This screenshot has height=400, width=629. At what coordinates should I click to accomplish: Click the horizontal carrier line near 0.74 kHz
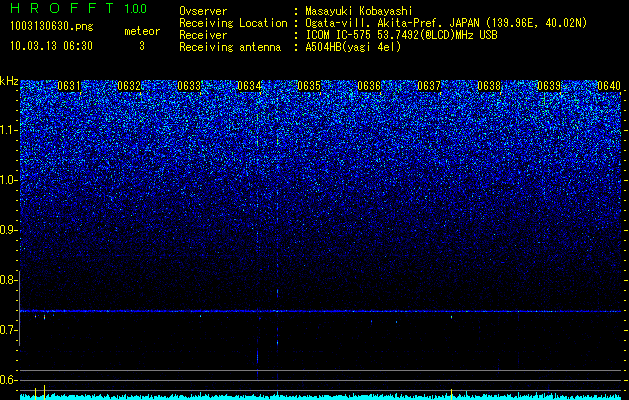tap(321, 311)
